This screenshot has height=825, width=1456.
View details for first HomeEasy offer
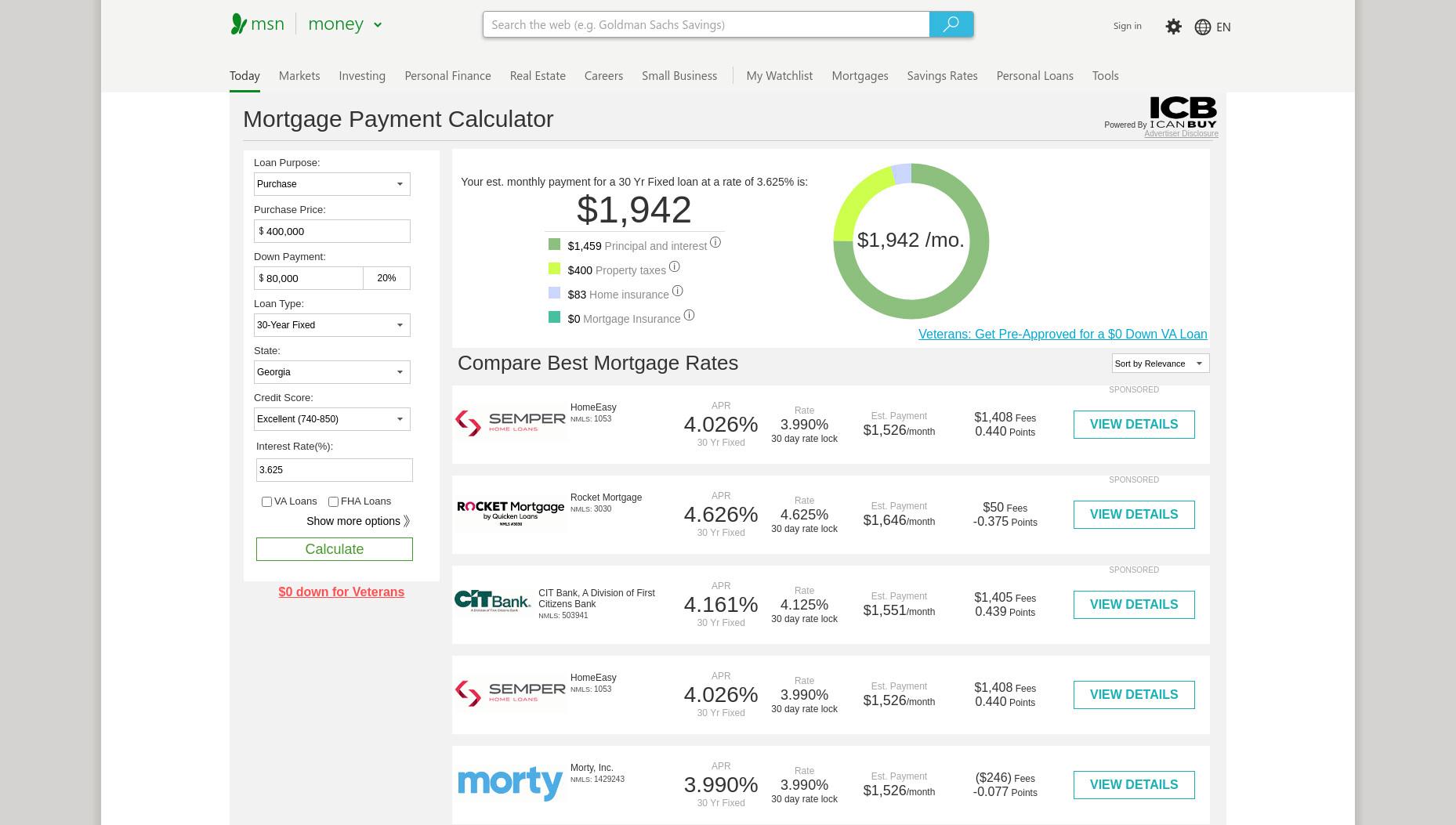point(1134,425)
